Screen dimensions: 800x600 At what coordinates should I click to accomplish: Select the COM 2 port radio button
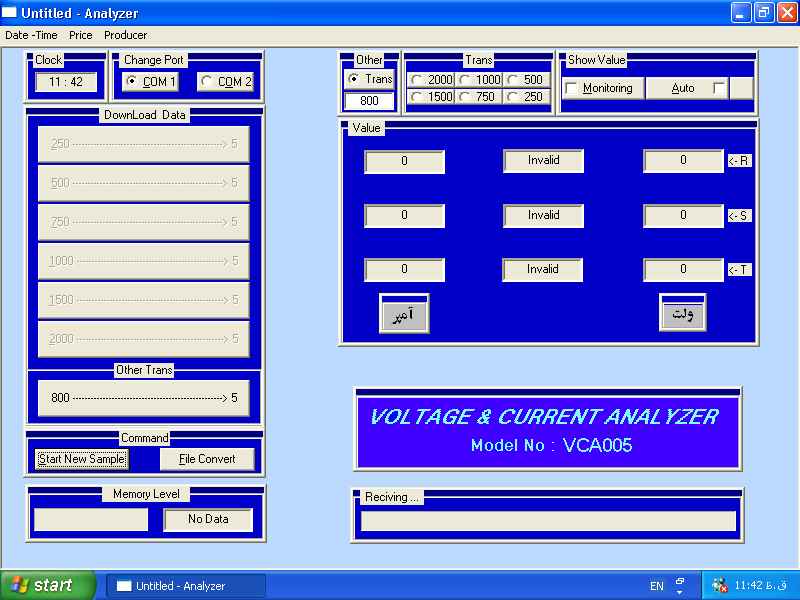[x=206, y=81]
